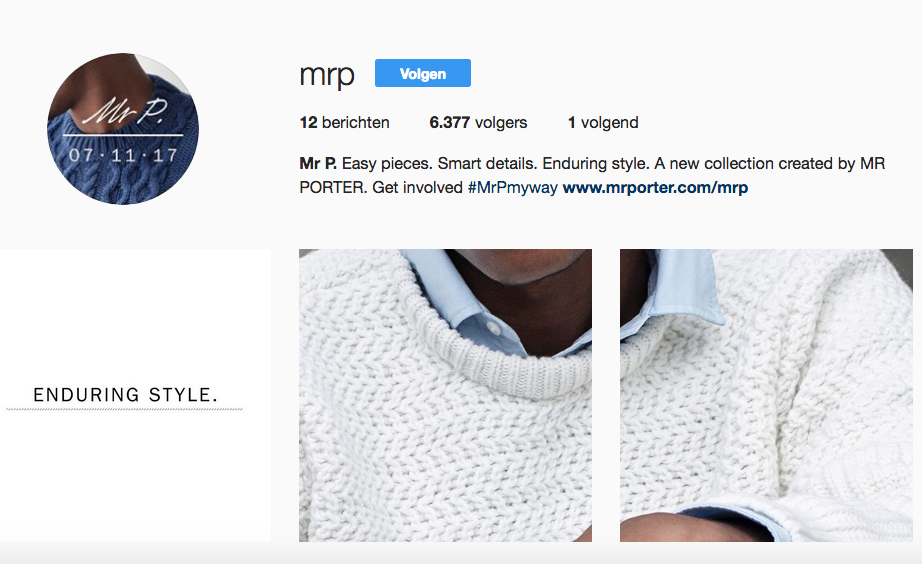The height and width of the screenshot is (564, 922).
Task: Visit the www.mrporter.com/mrp website link
Action: 655,188
